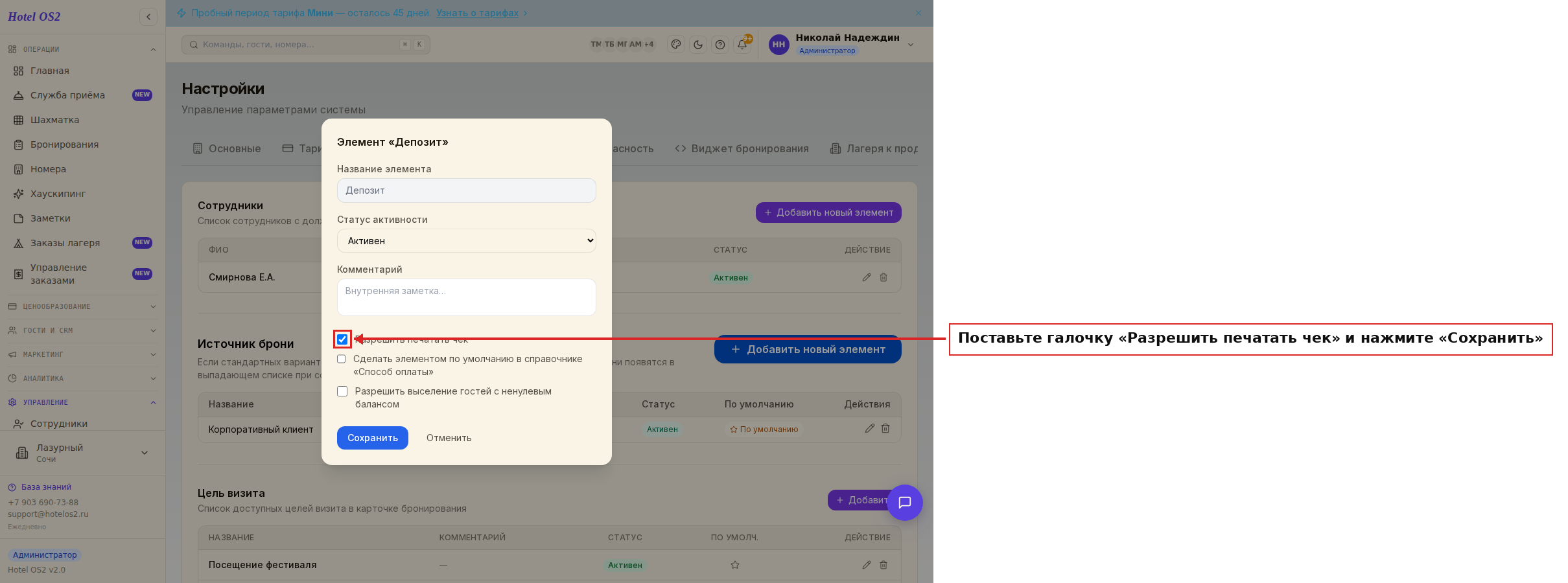Screen dimensions: 1568x583
Task: Open the «Статус активности» dropdown
Action: [x=467, y=241]
